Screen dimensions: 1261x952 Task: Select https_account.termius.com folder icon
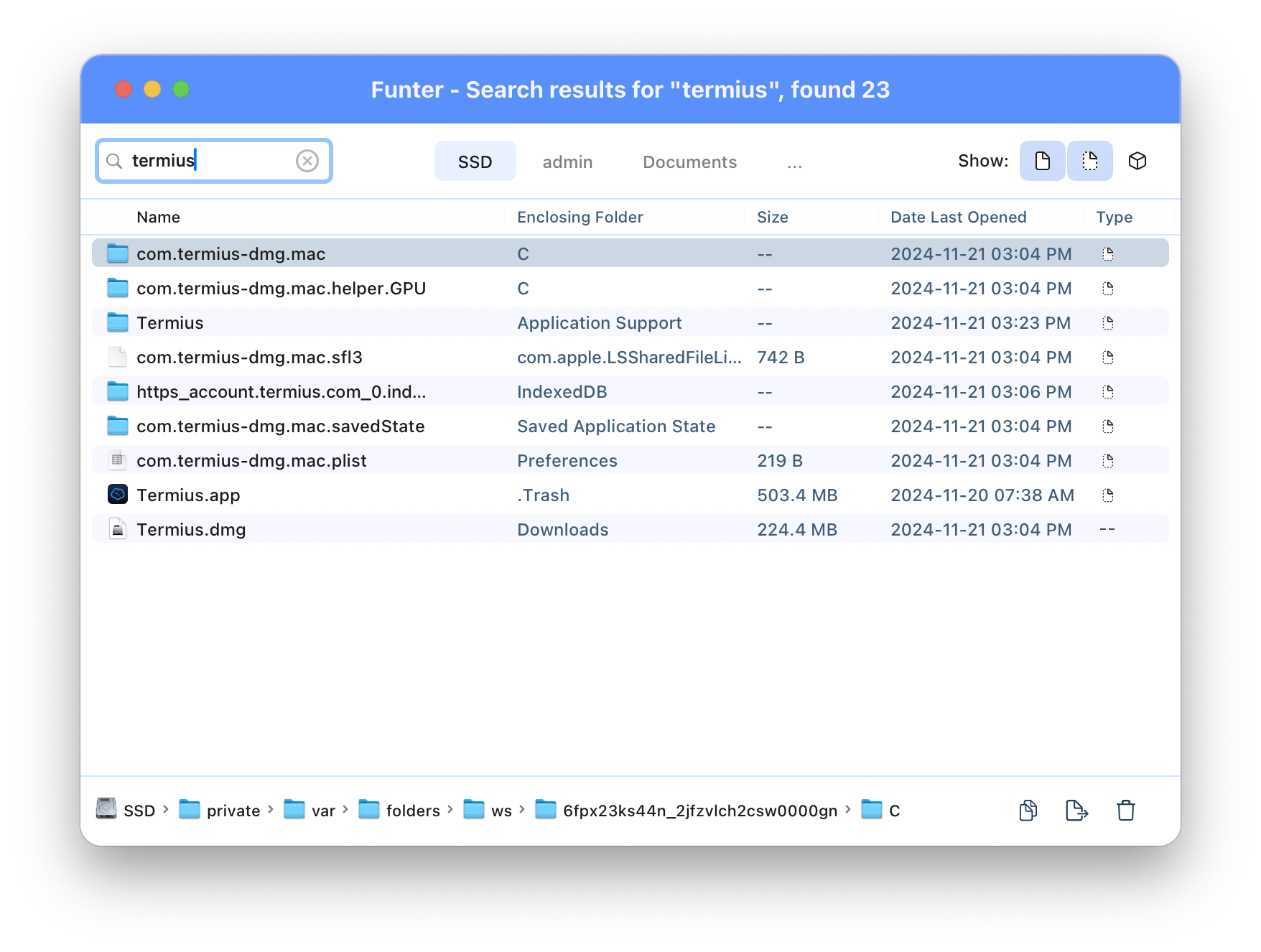point(118,391)
